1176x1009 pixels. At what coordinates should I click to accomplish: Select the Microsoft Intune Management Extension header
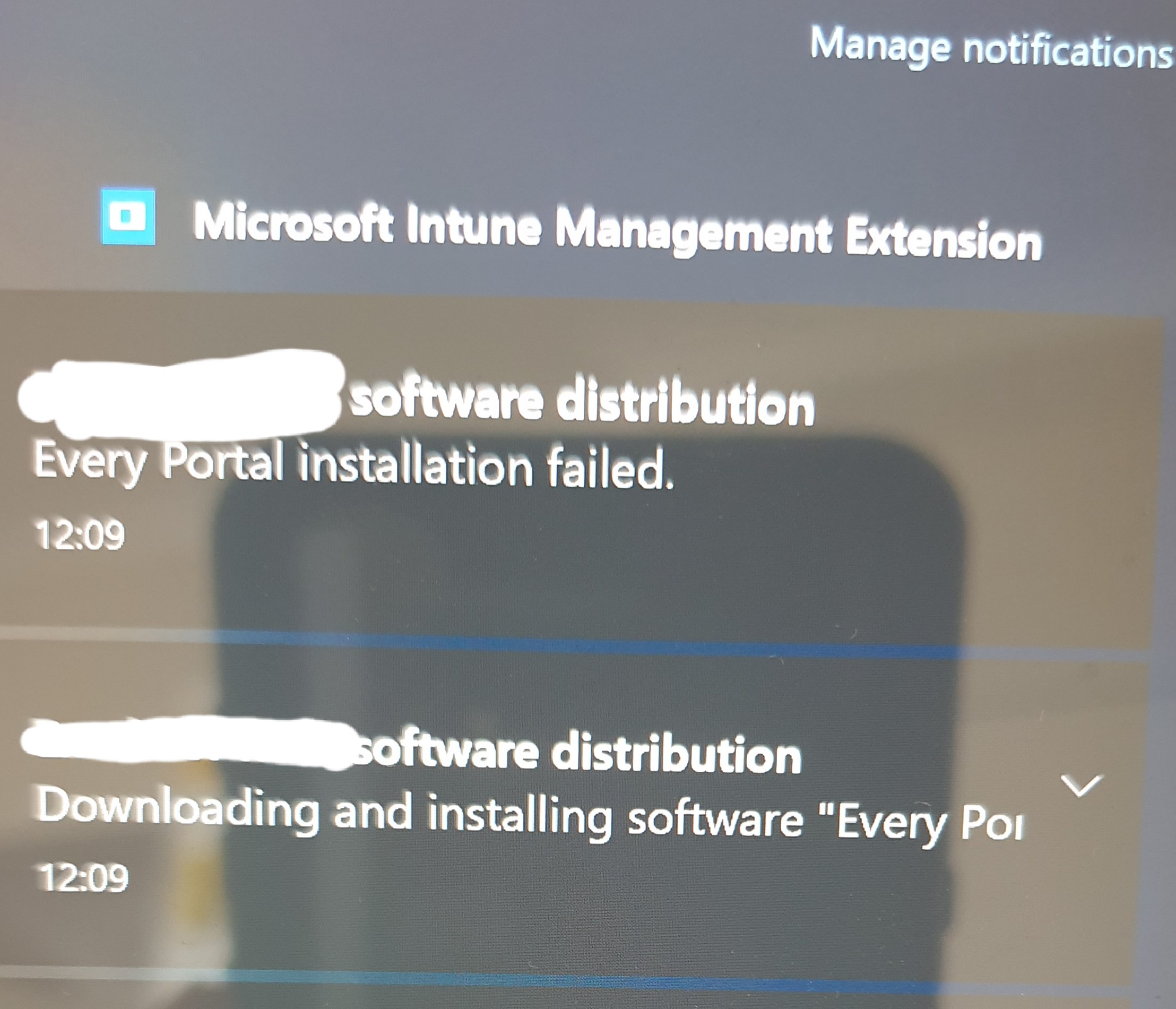tap(618, 231)
